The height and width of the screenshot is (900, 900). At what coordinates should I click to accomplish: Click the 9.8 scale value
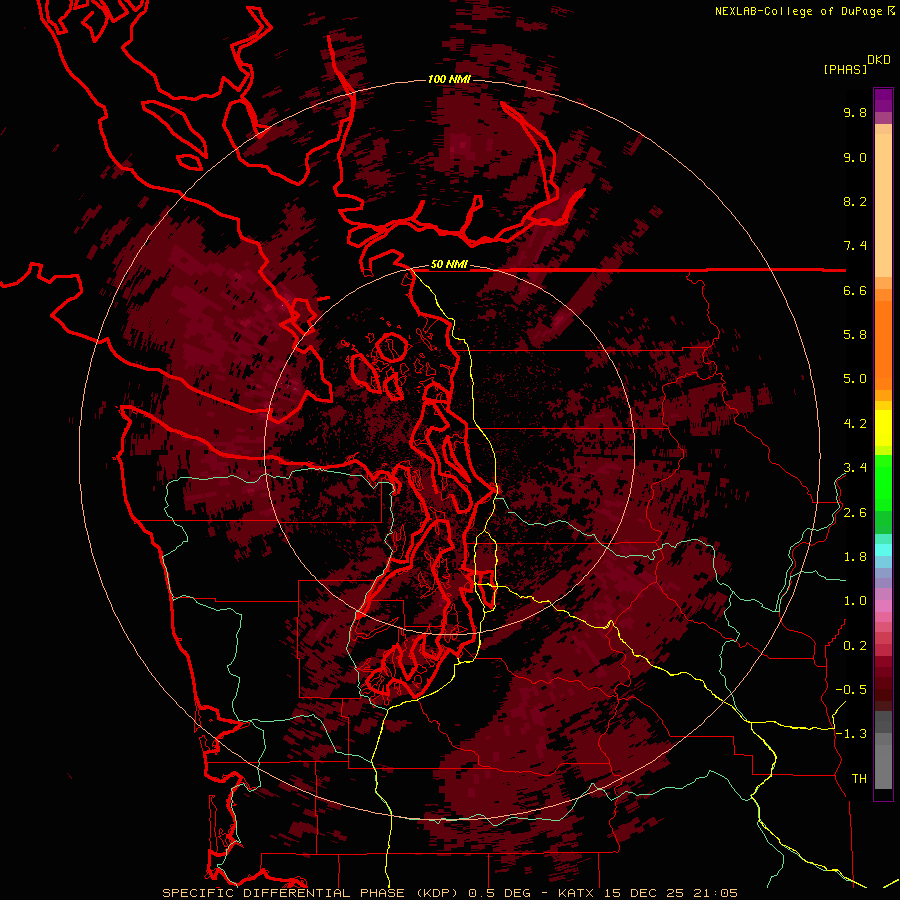(x=855, y=112)
